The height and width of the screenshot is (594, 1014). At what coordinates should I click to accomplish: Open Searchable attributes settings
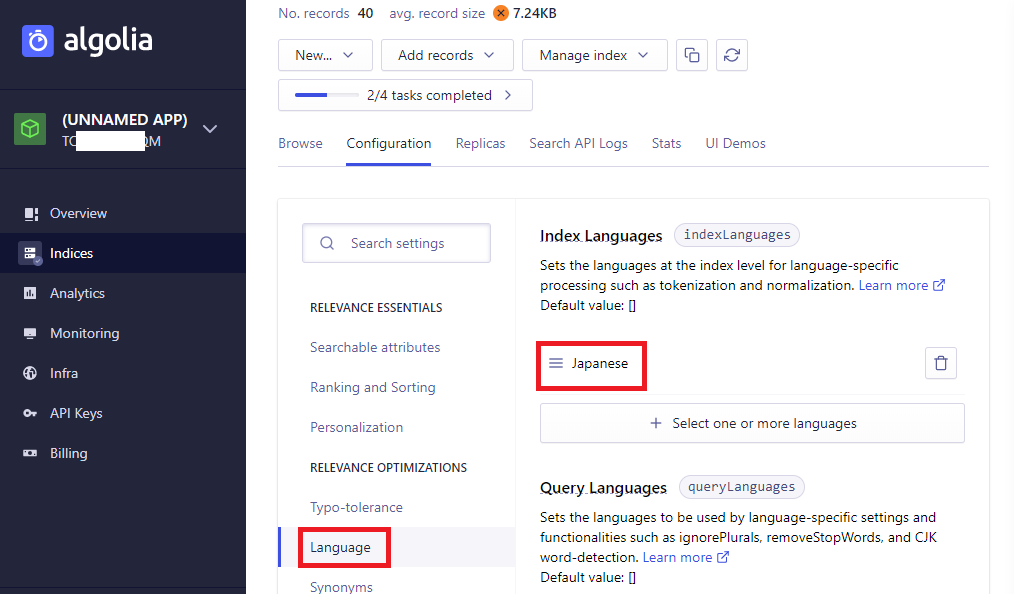pos(375,348)
